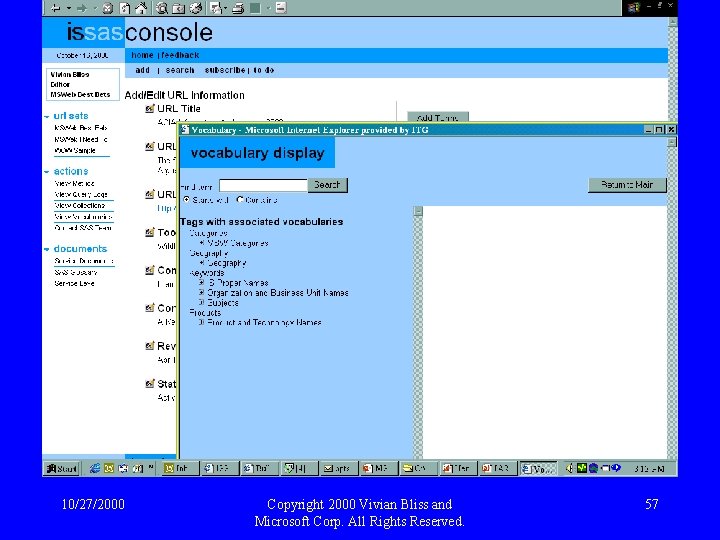Click the browser Back arrow icon
The width and height of the screenshot is (720, 540).
point(56,8)
